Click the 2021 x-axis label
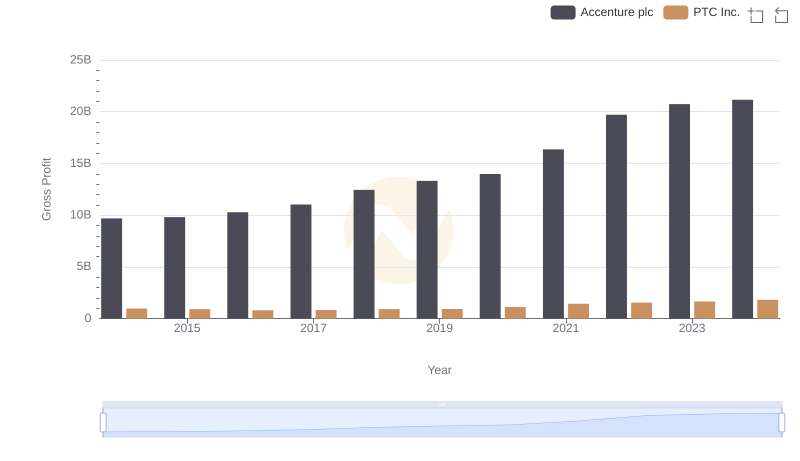Image resolution: width=800 pixels, height=461 pixels. point(566,328)
